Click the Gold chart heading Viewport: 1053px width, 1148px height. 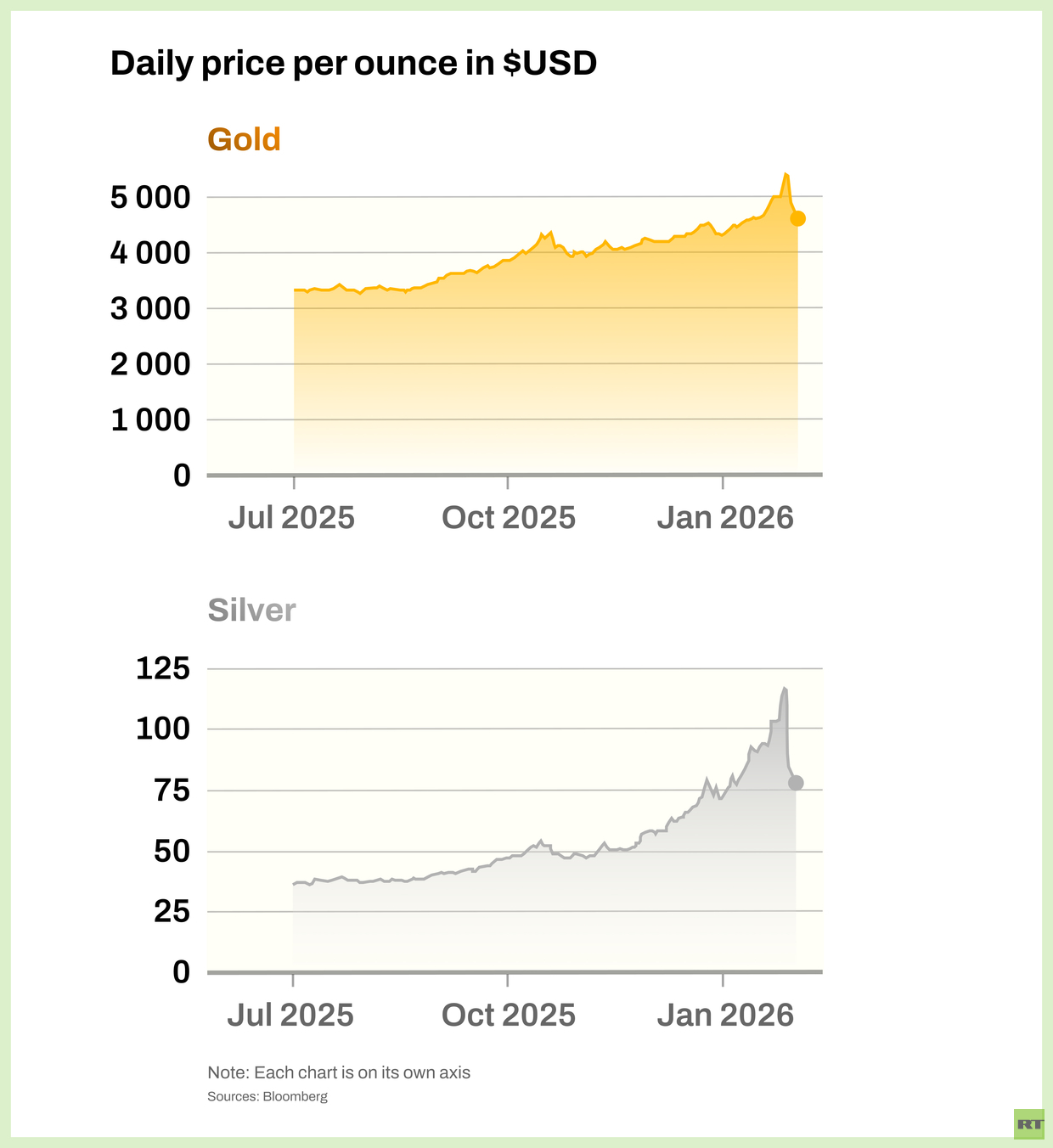244,139
